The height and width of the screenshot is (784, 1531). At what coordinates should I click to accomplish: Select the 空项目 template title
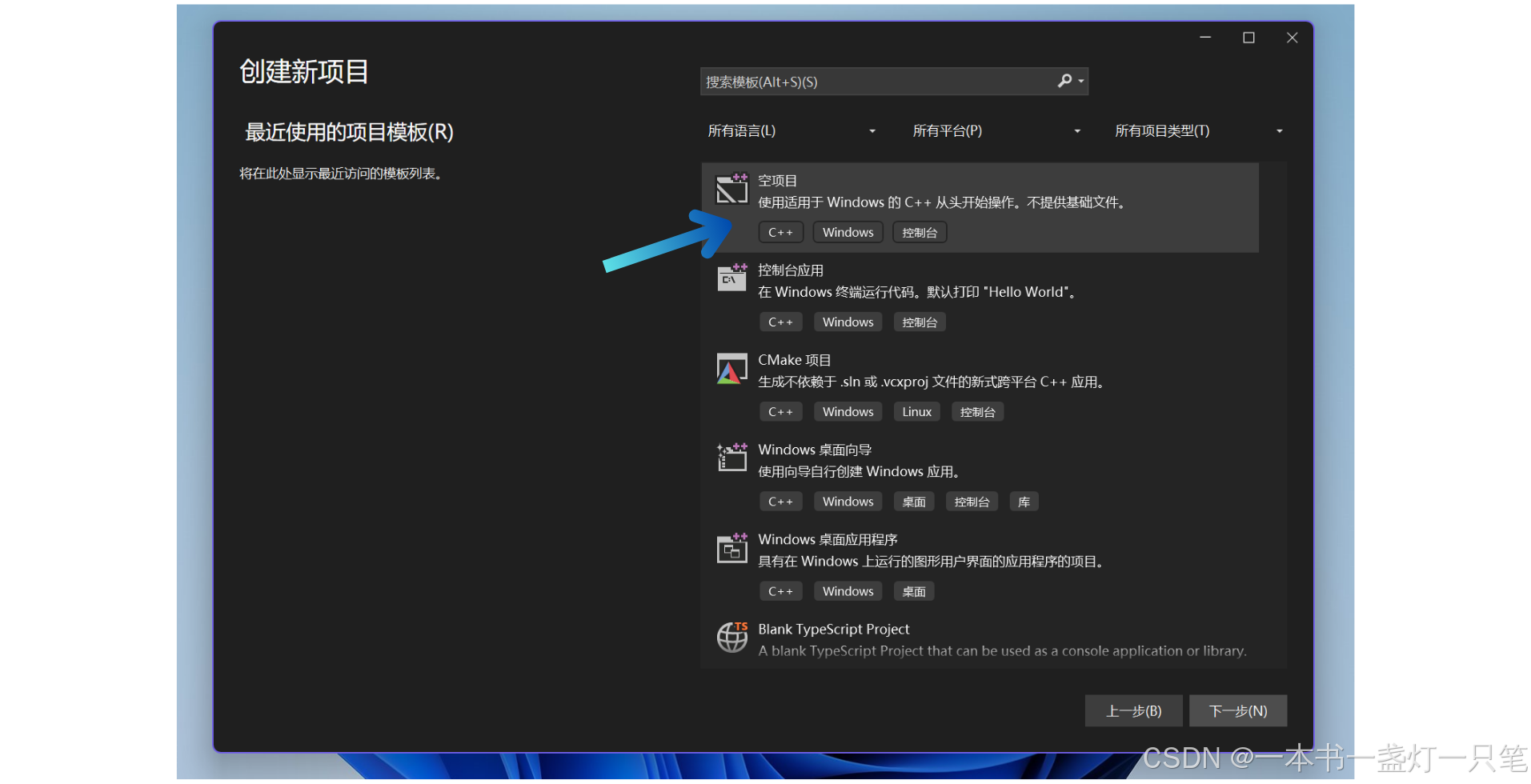click(x=777, y=181)
